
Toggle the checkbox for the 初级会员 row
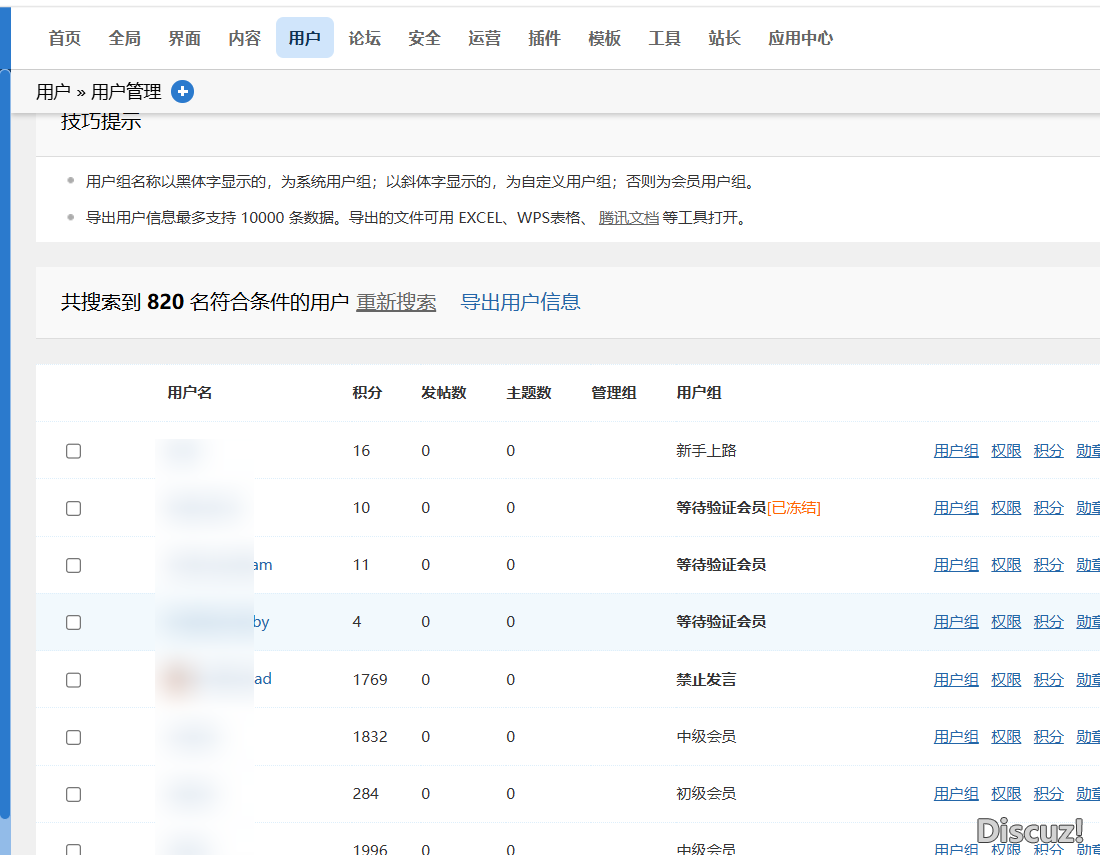(x=73, y=794)
